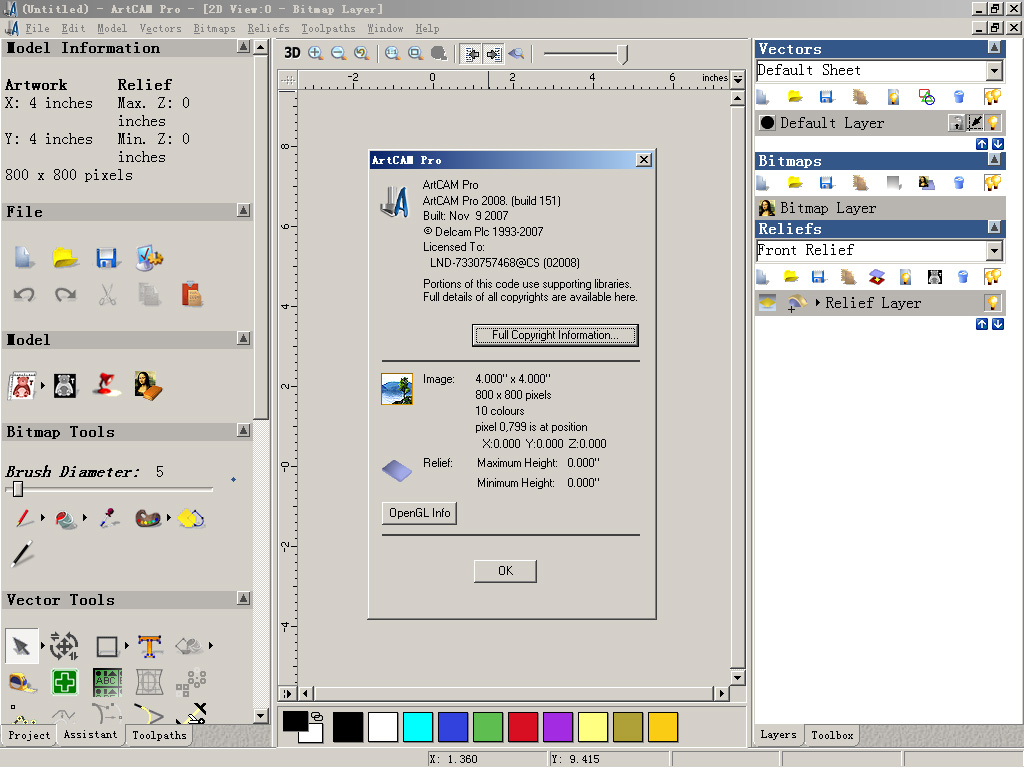Open the File menu
Image resolution: width=1024 pixels, height=768 pixels.
[37, 29]
